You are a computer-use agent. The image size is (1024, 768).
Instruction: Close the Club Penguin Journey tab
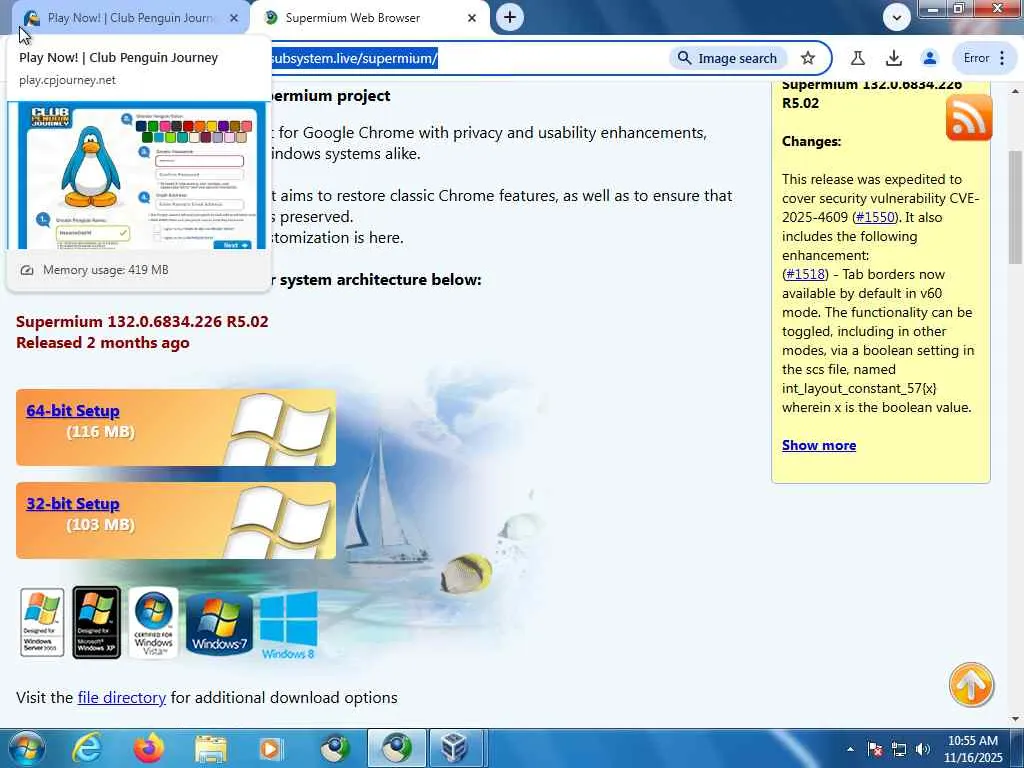pyautogui.click(x=234, y=18)
